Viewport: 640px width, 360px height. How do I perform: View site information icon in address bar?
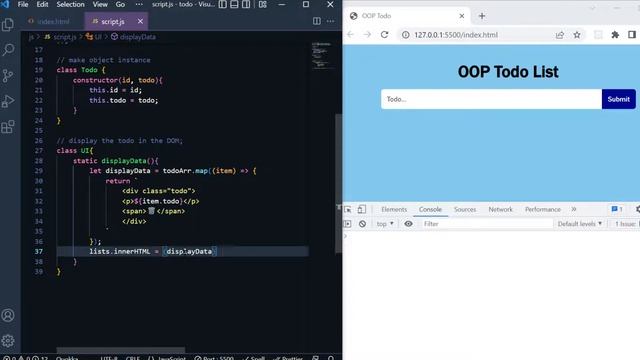405,35
